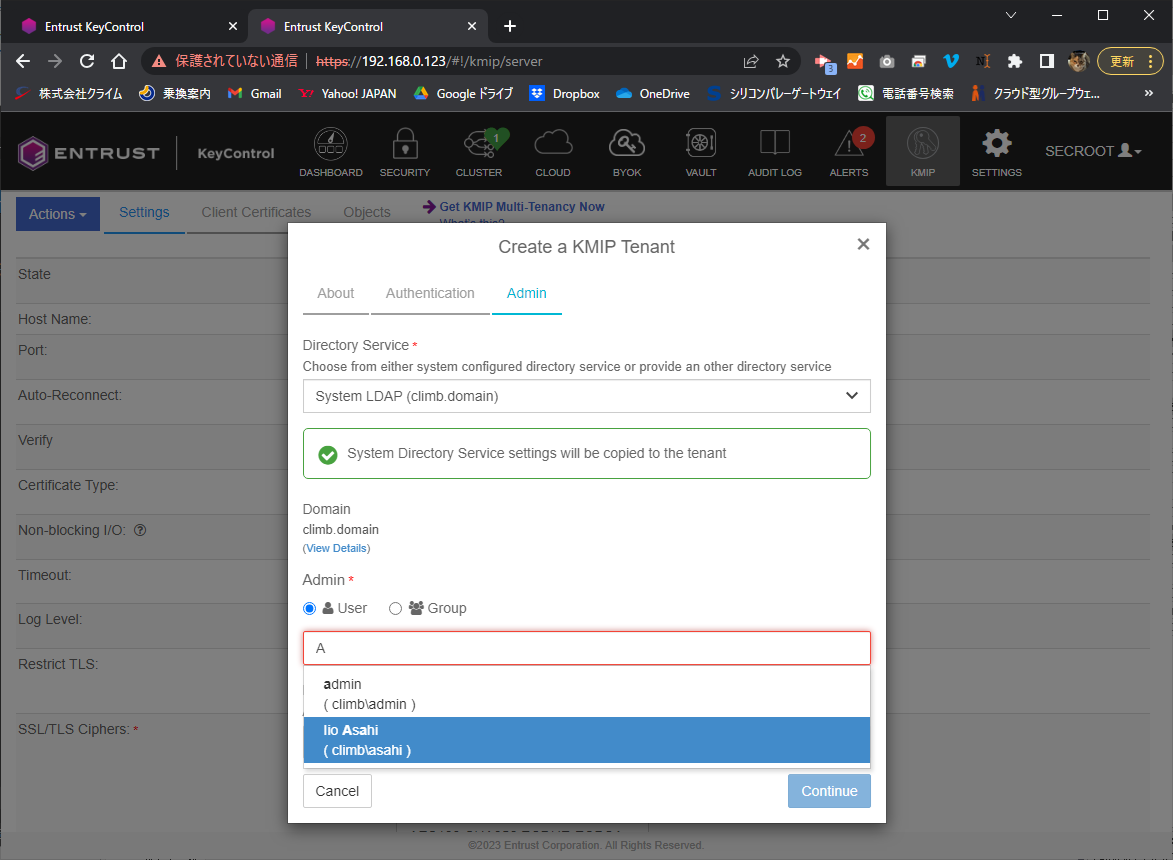Open the OneDrive bookmark
This screenshot has width=1173, height=860.
652,93
